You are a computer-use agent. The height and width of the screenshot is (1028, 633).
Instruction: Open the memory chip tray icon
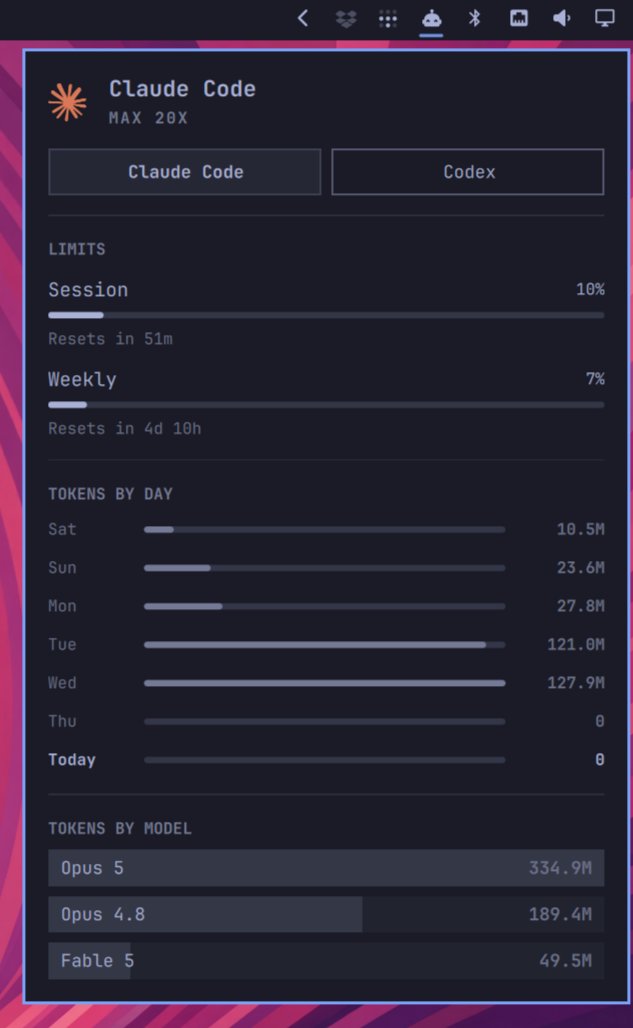(x=518, y=18)
